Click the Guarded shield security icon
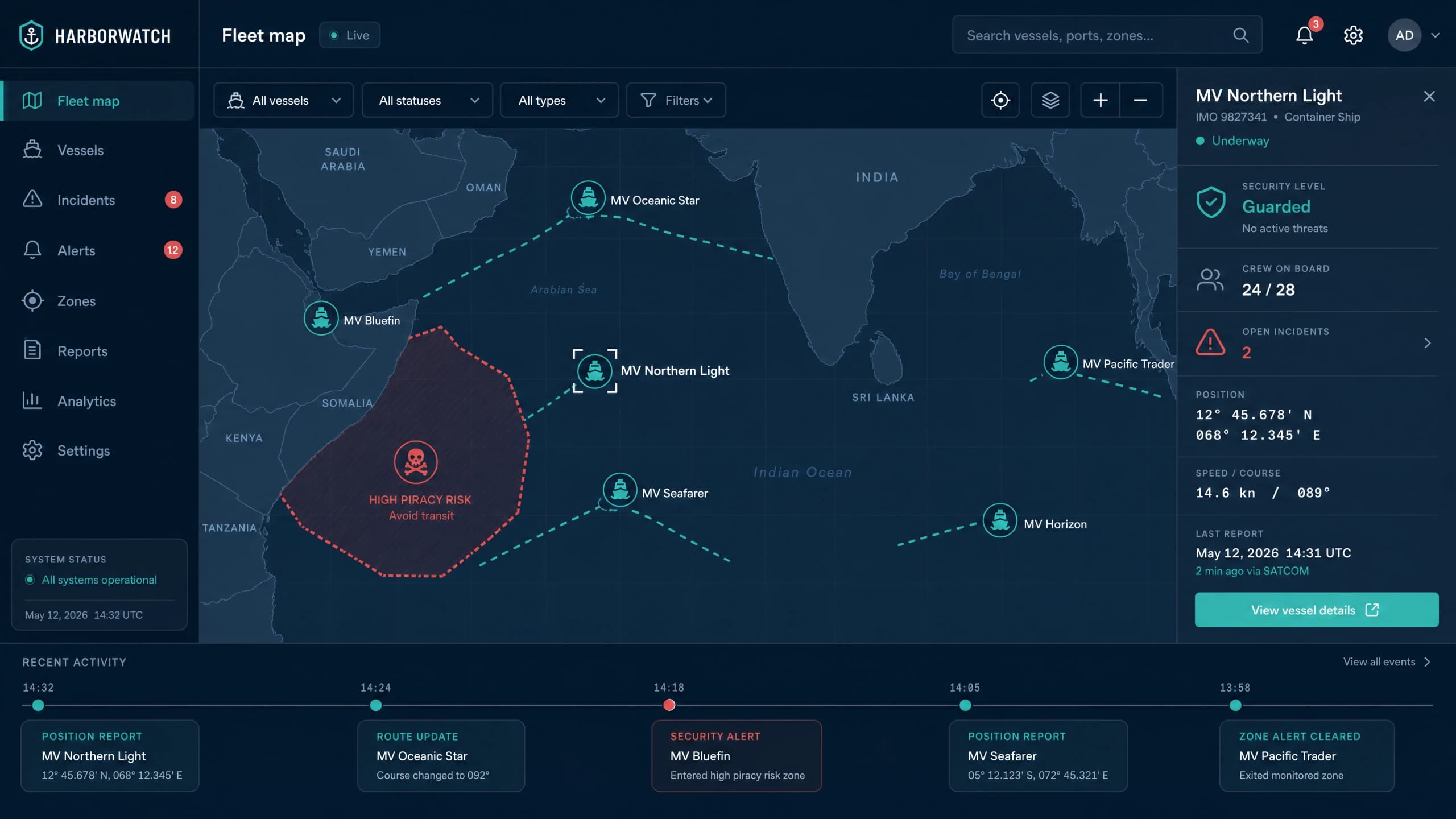 pyautogui.click(x=1211, y=202)
